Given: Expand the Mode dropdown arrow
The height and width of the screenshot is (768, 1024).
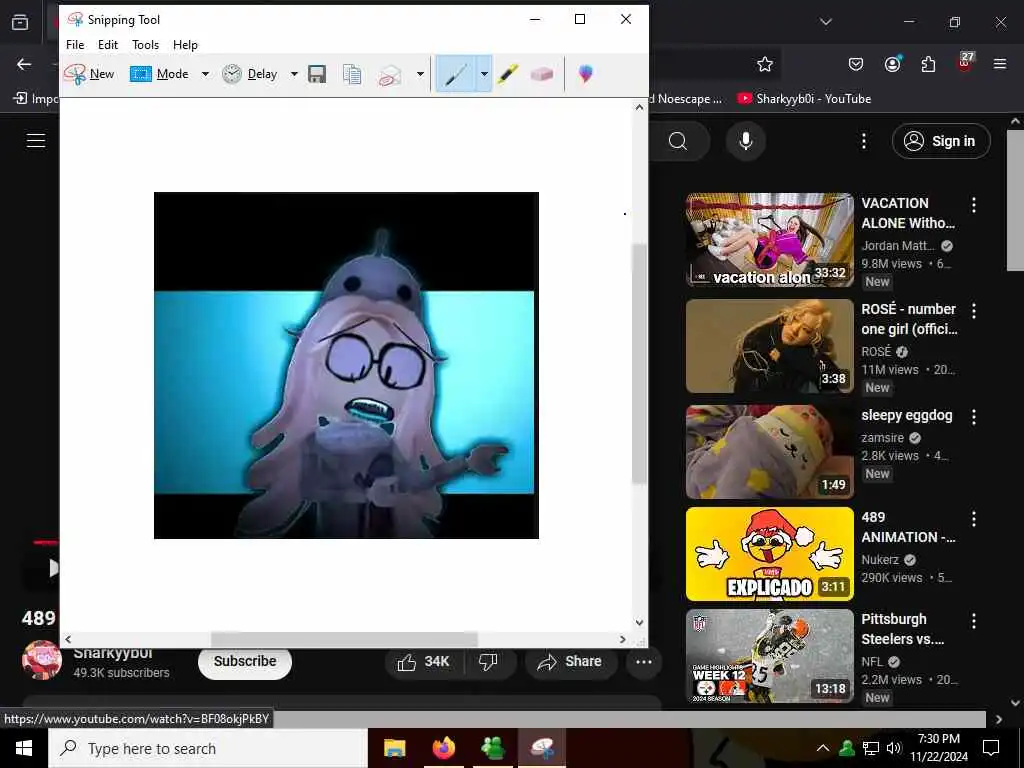Looking at the screenshot, I should (205, 74).
